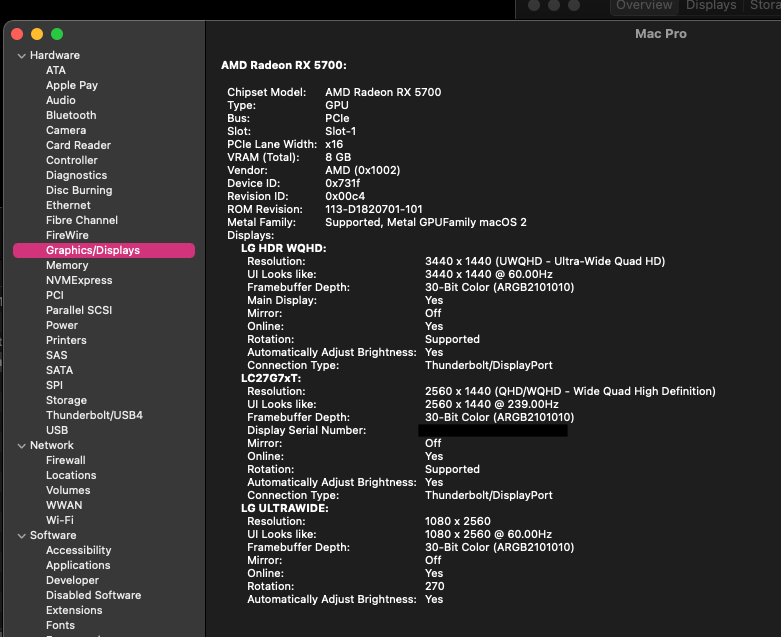Open the PCI entry

[55, 295]
